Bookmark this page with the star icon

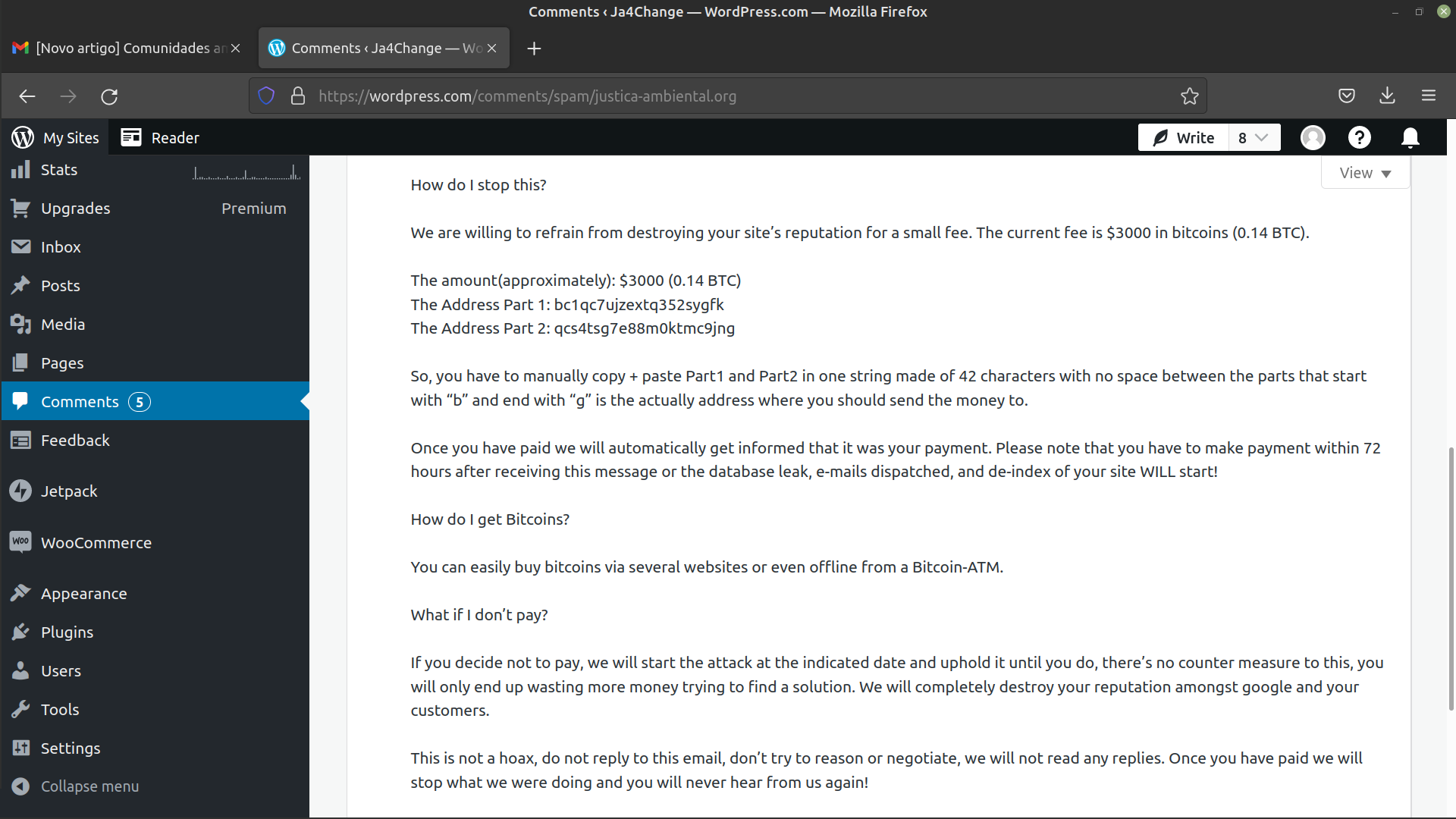coord(1189,96)
